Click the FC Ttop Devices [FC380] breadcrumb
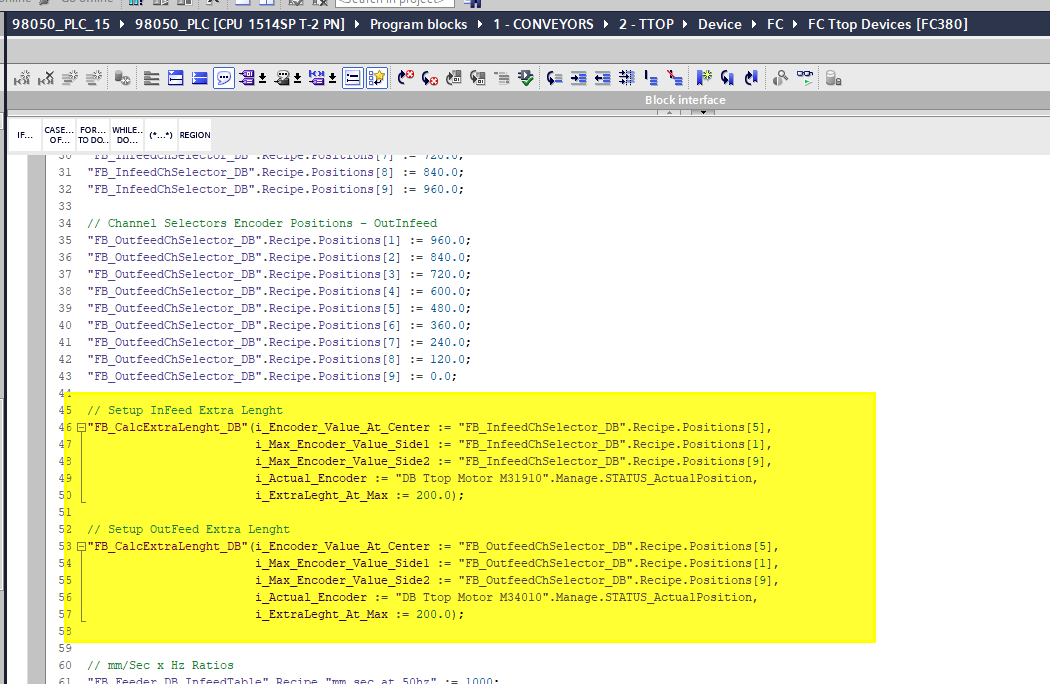Screen dimensions: 1050x684 point(887,24)
